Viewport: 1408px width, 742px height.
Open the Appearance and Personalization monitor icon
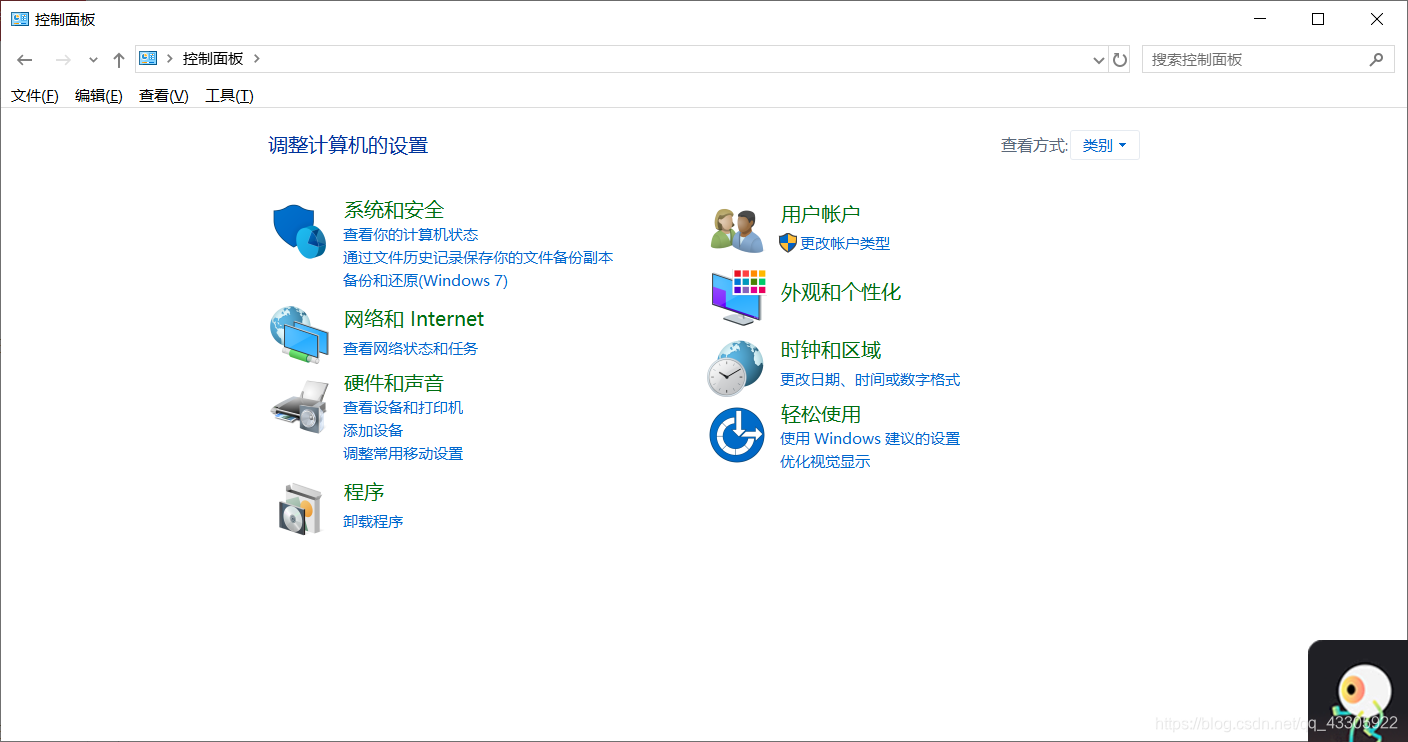point(738,296)
